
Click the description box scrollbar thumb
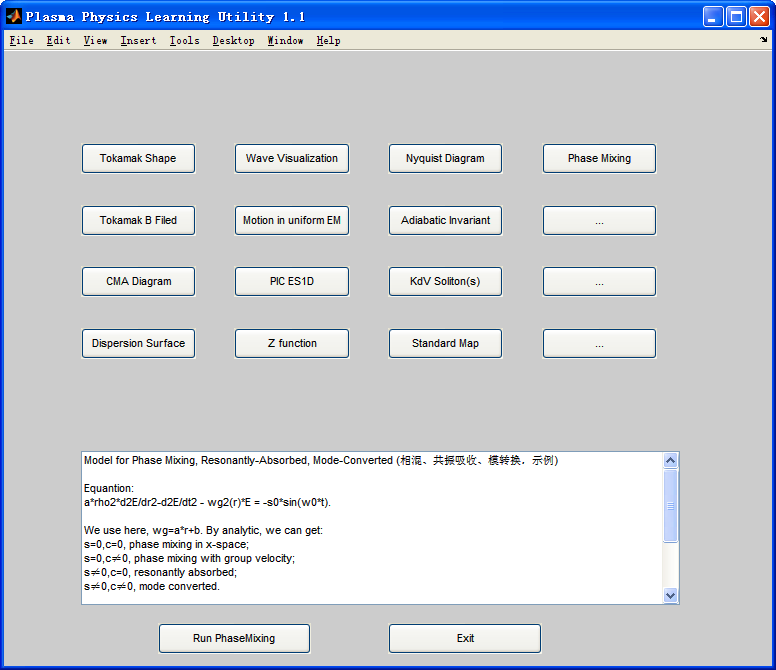pos(670,506)
